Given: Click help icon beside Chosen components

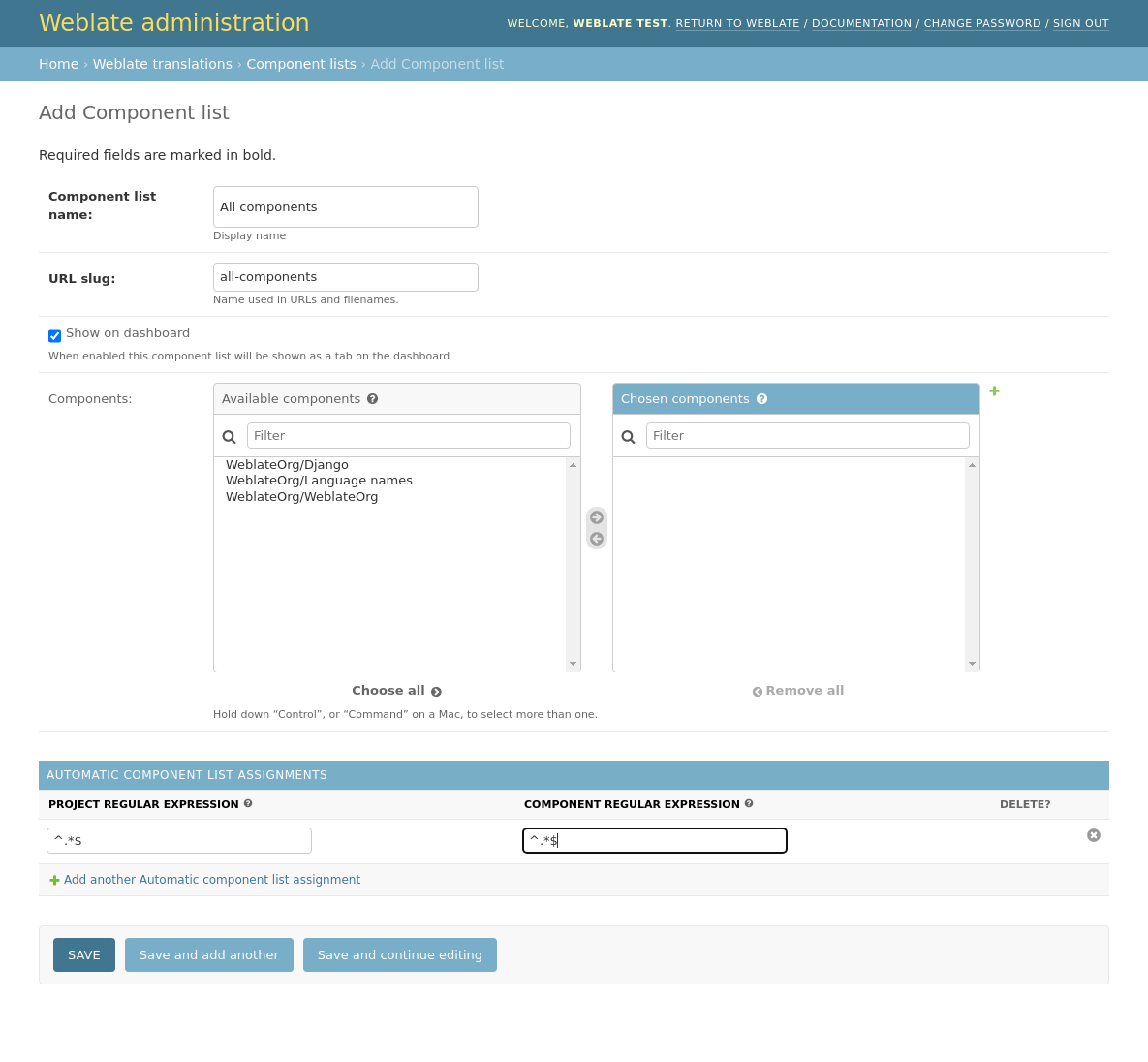Looking at the screenshot, I should [762, 399].
